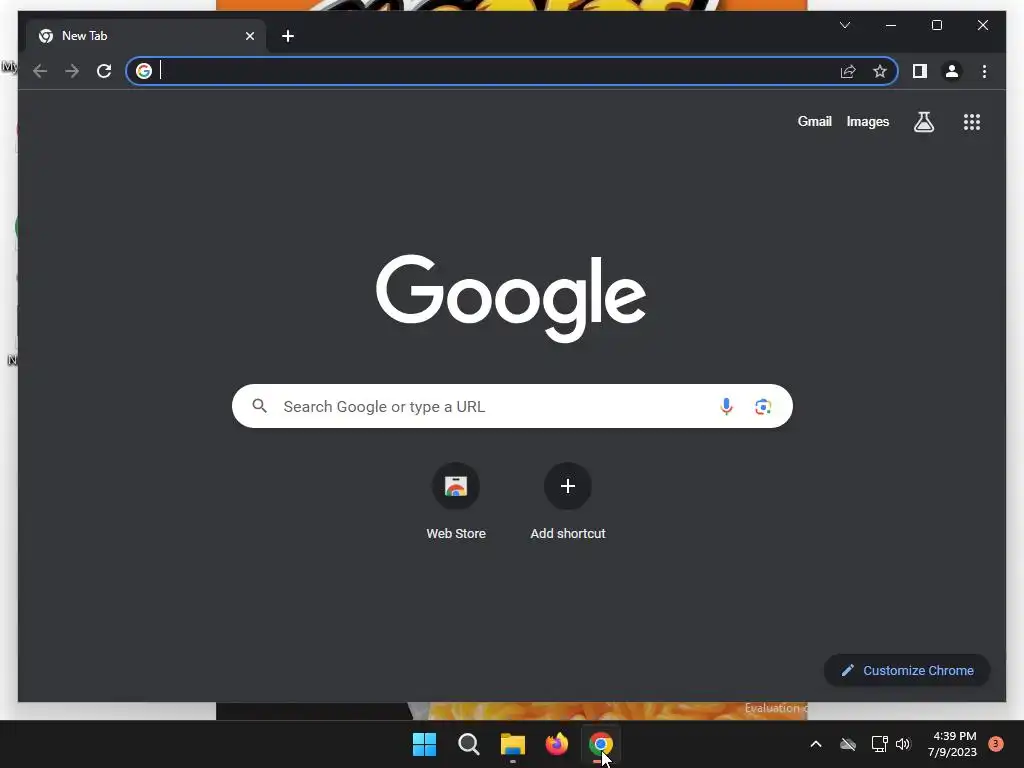The height and width of the screenshot is (768, 1024).
Task: Open File Explorer from taskbar
Action: click(x=513, y=744)
